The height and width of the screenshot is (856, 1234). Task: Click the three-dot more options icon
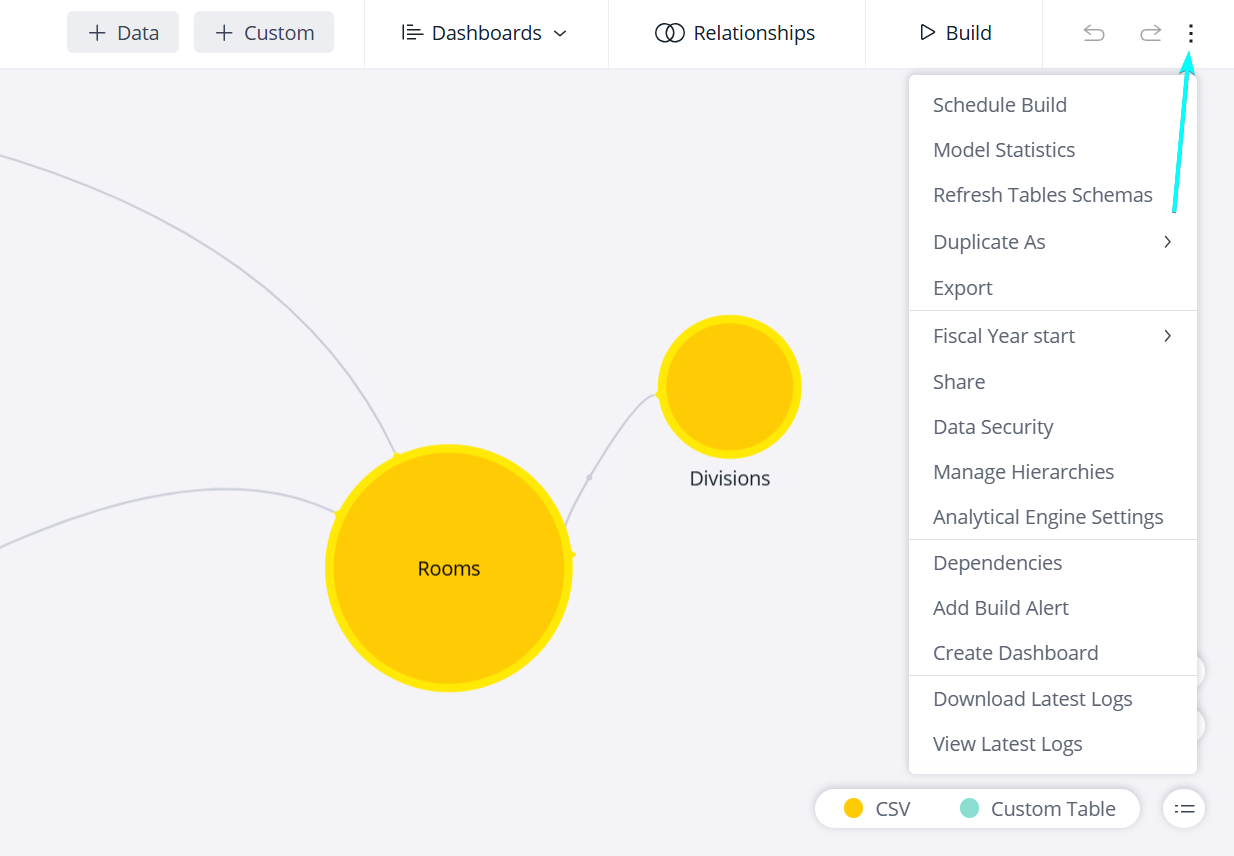point(1190,34)
